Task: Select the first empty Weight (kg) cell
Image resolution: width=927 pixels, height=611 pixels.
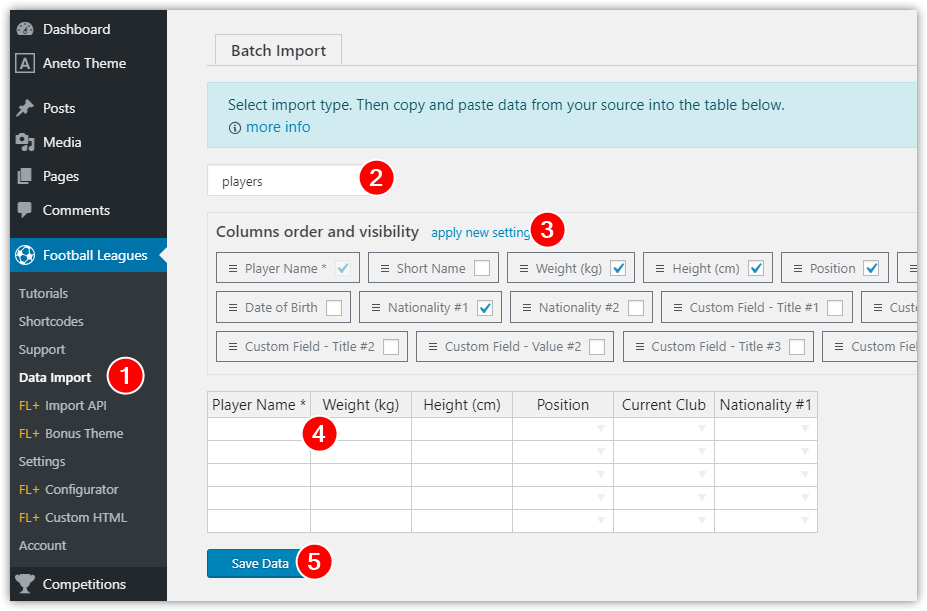Action: coord(361,429)
